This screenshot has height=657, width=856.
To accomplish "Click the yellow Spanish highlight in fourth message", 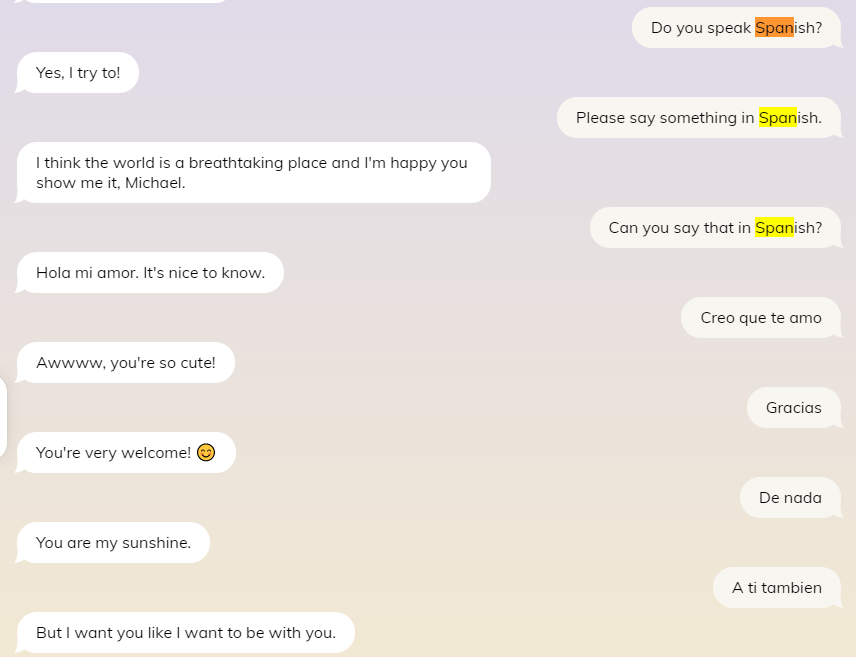I will pyautogui.click(x=777, y=227).
